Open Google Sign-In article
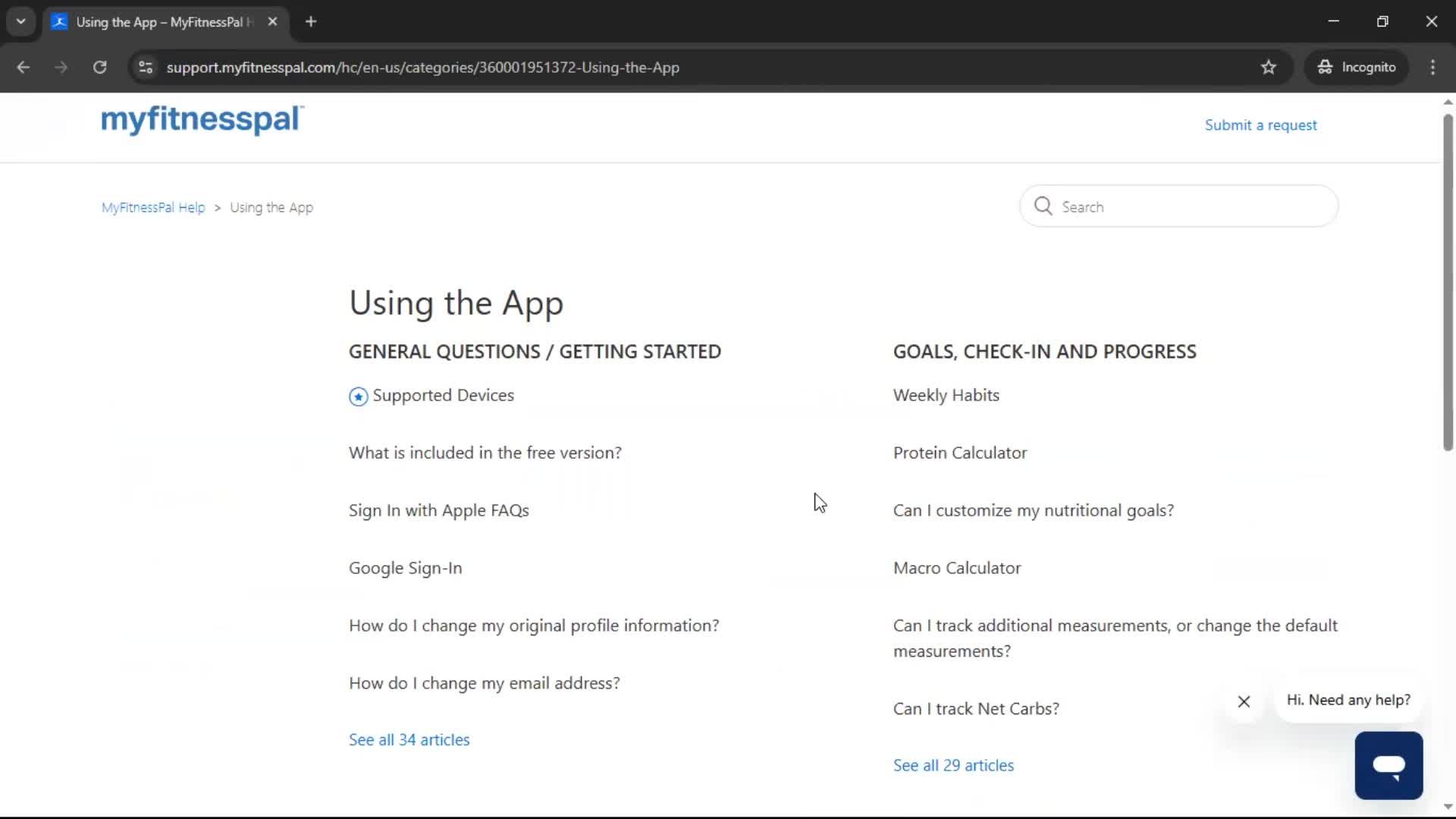This screenshot has width=1456, height=819. point(405,568)
